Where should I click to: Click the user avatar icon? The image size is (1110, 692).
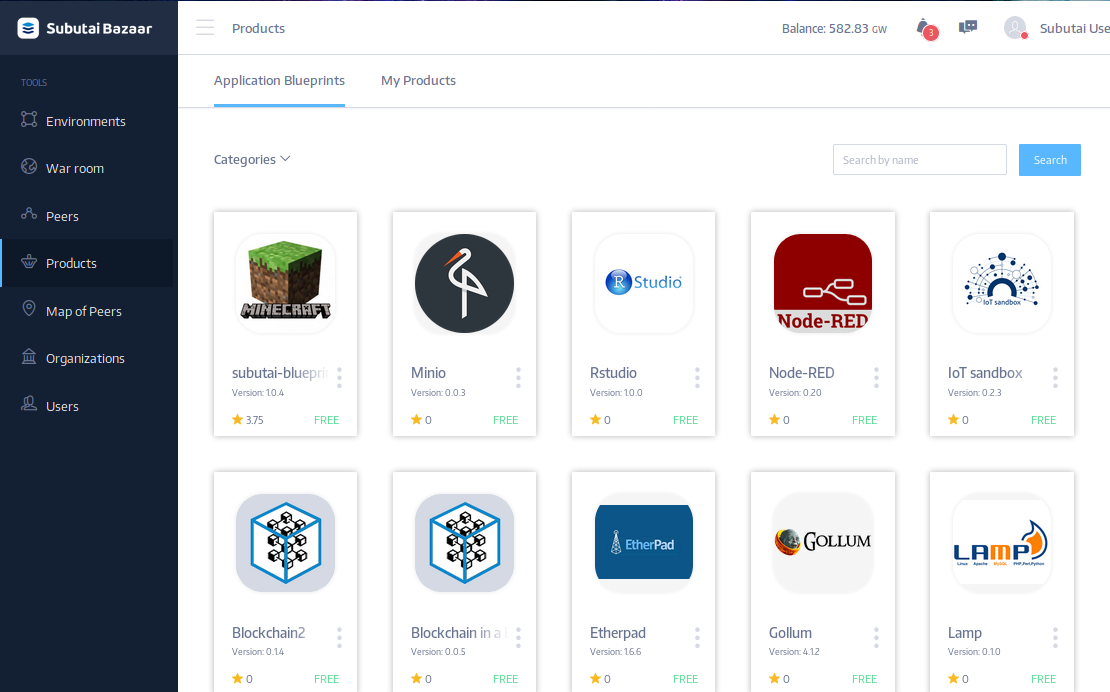click(x=1015, y=28)
